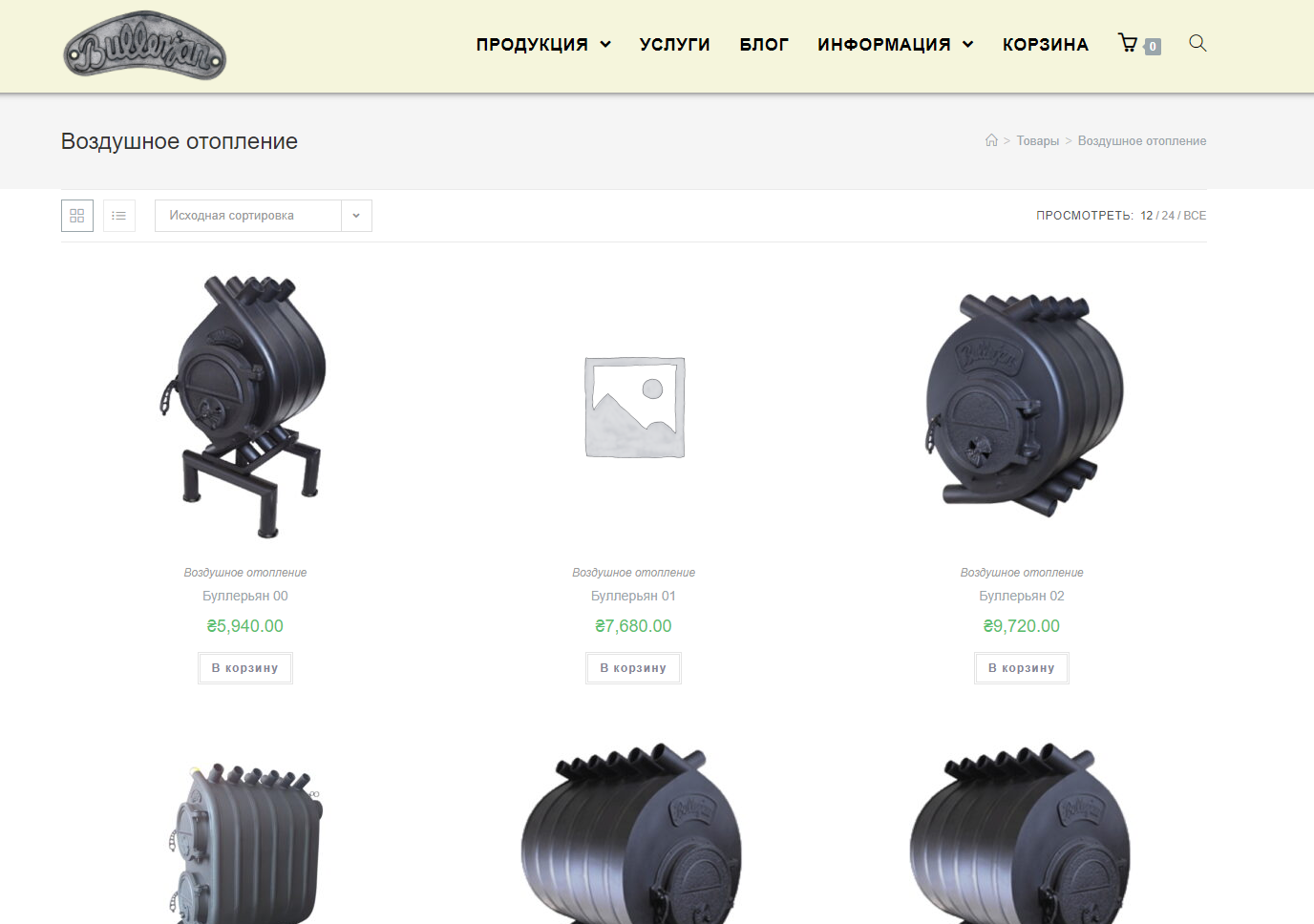1314x924 pixels.
Task: Open the Корзина menu item
Action: point(1046,44)
